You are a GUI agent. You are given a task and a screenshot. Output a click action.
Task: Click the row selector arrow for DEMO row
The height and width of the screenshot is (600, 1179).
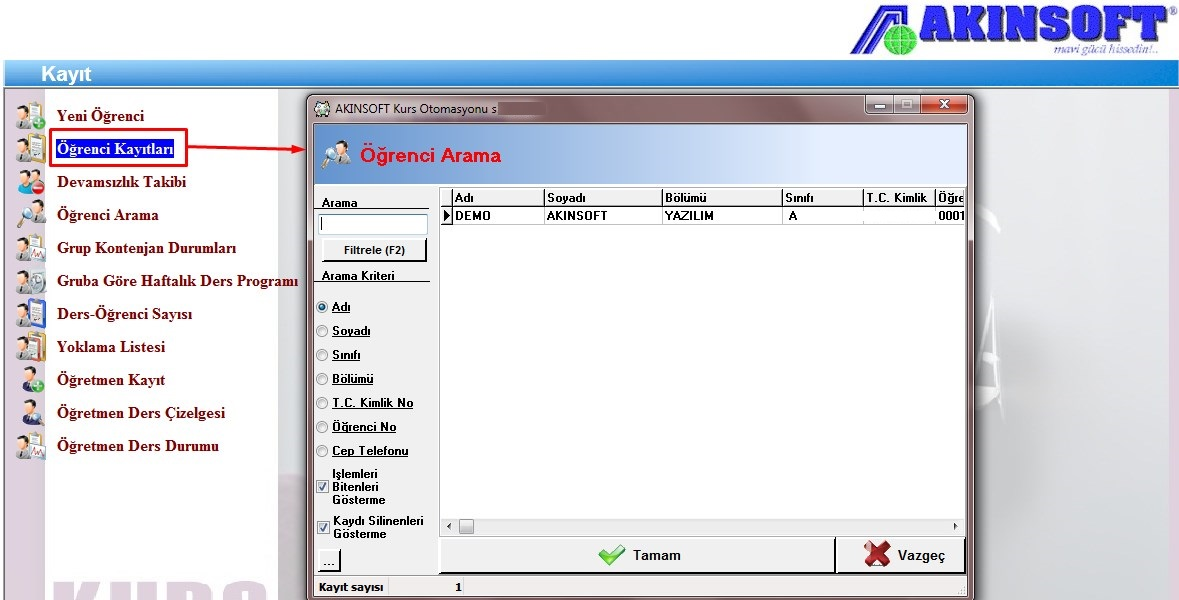tap(447, 216)
